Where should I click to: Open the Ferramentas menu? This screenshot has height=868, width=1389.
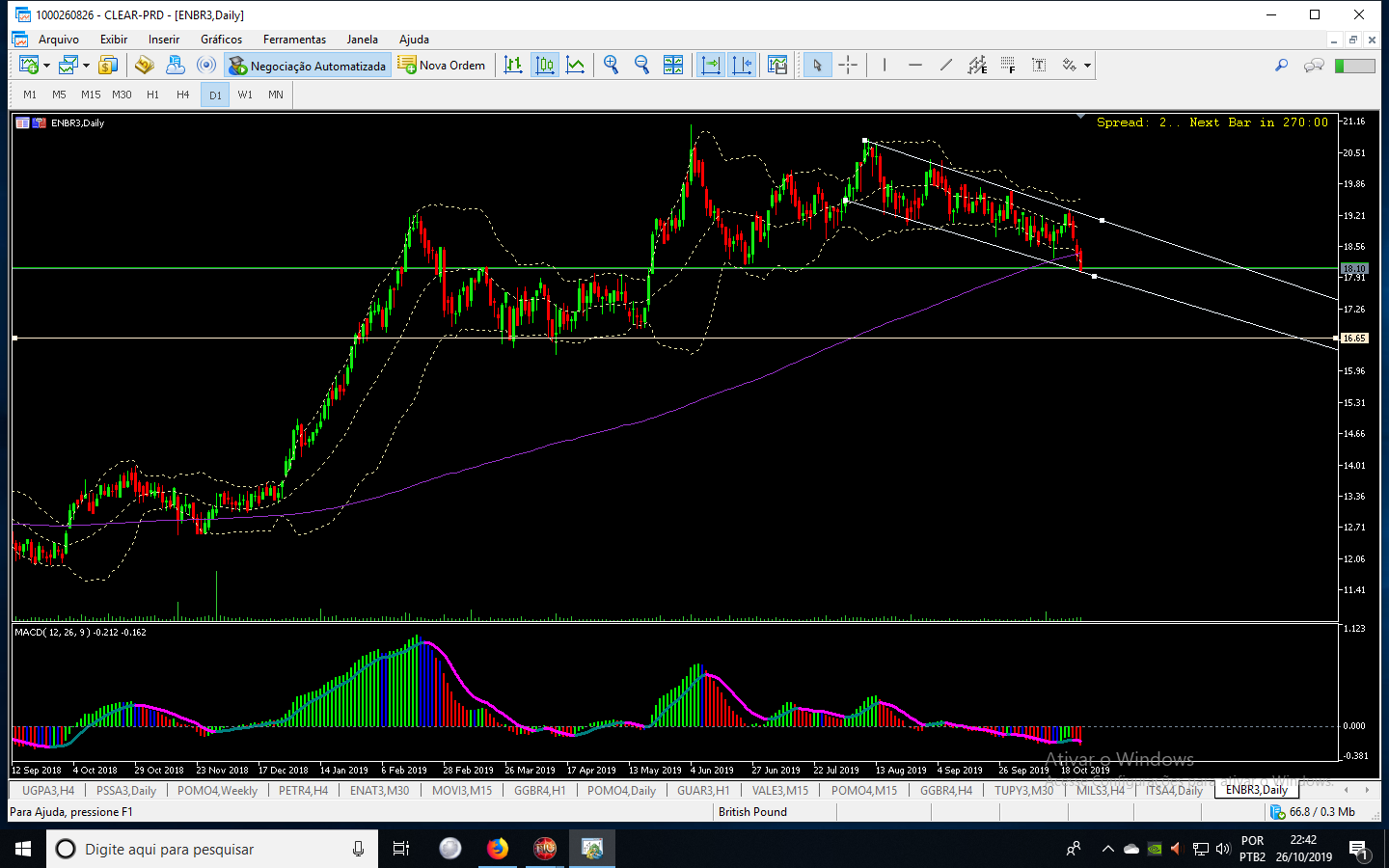294,40
